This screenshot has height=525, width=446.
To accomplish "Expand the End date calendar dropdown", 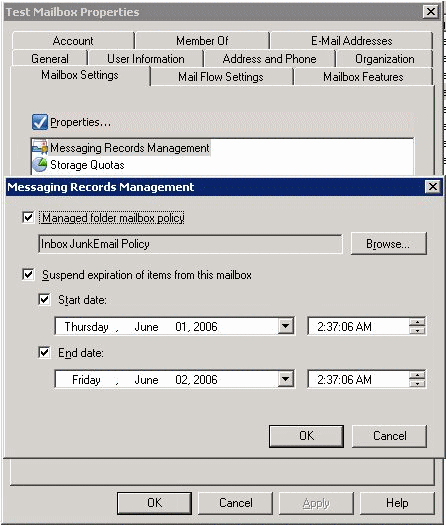I will pos(286,379).
